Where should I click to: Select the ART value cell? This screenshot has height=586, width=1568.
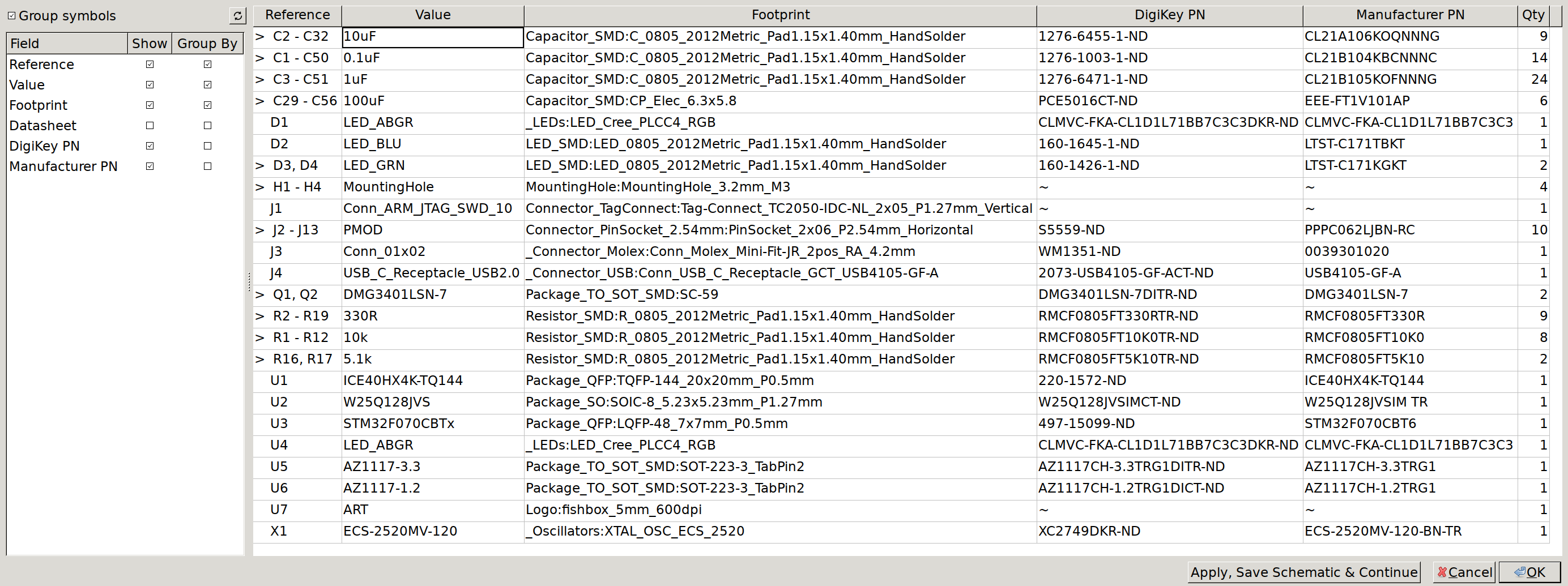tap(433, 510)
